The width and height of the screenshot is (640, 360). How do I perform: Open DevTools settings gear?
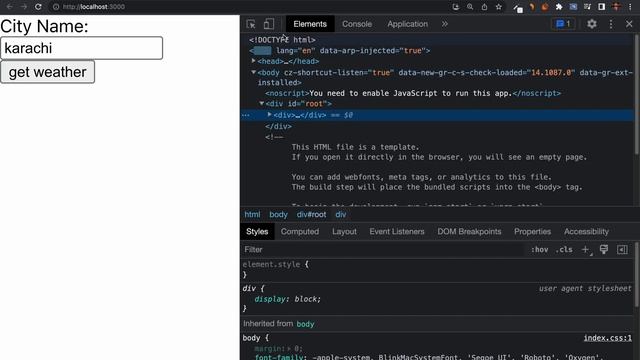[592, 24]
